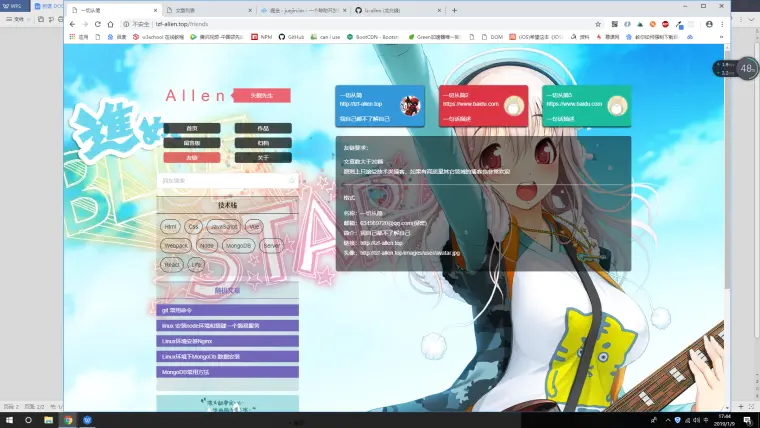This screenshot has height=428, width=760.
Task: Open the can i use bookmark
Action: click(x=325, y=37)
